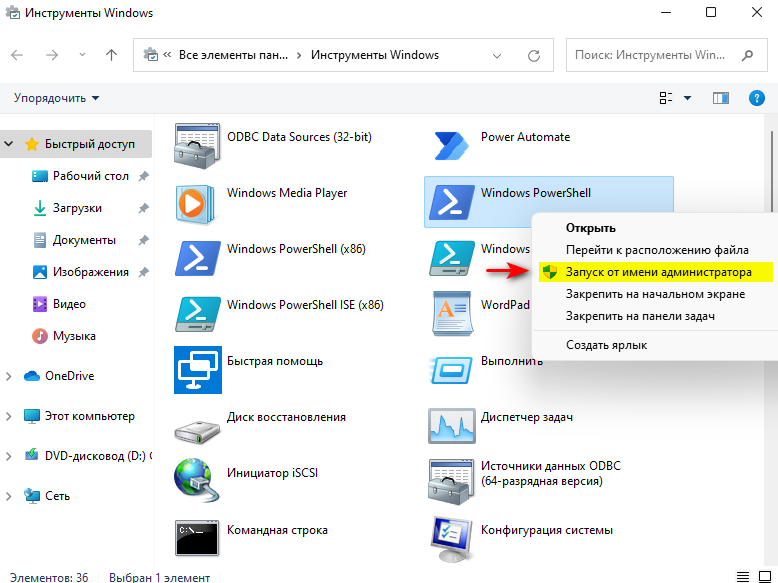Open Документы in the navigation pane
The image size is (778, 583).
84,240
